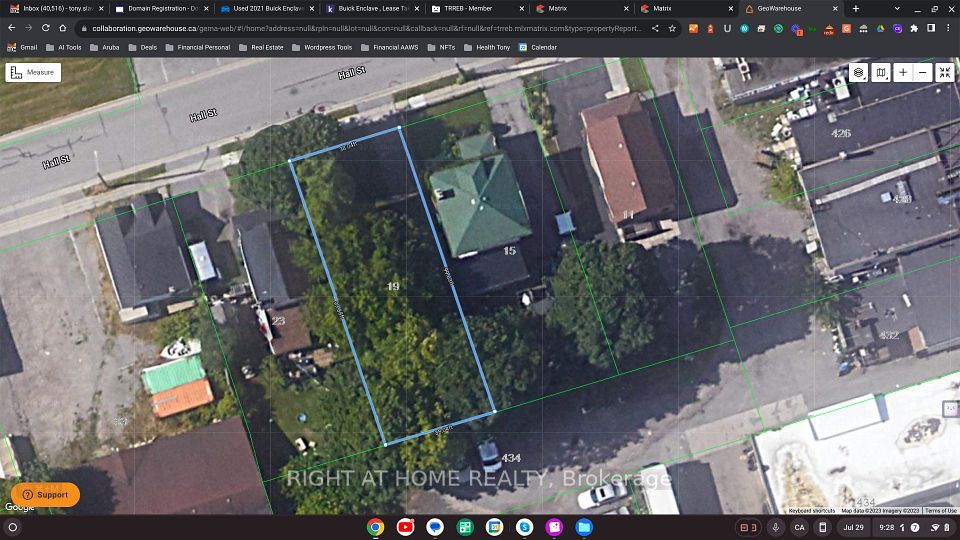Open the tab search dropdown arrow
The height and width of the screenshot is (540, 960).
point(897,9)
